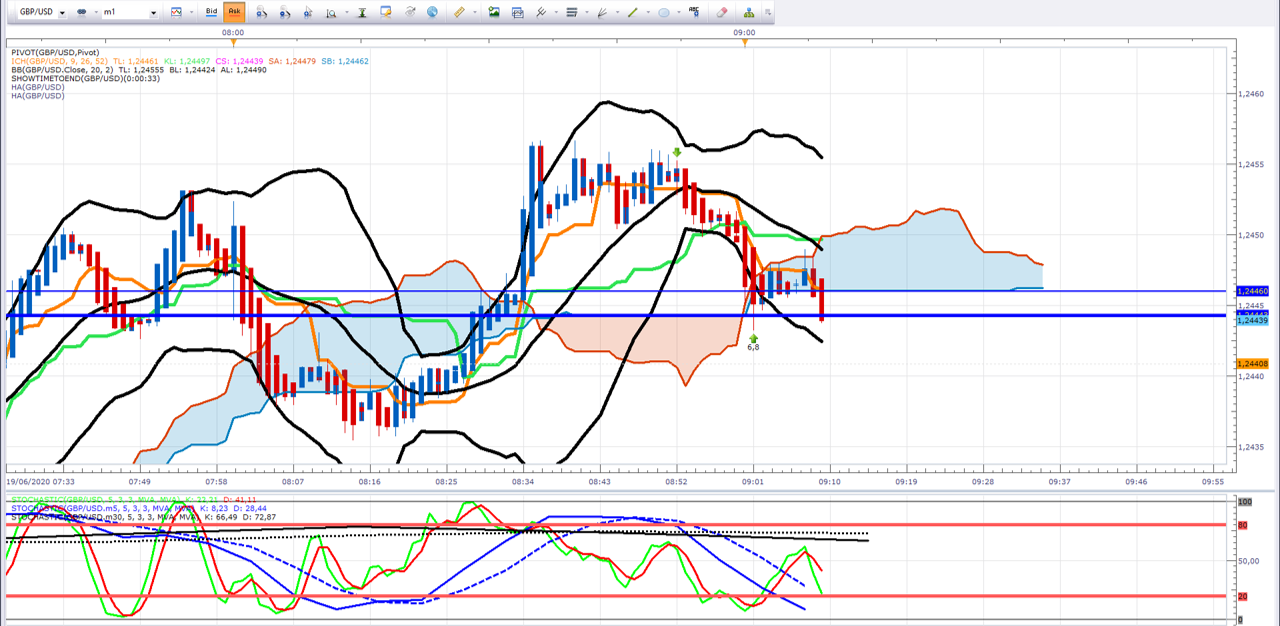Viewport: 1280px width, 626px height.
Task: Click the 50,00 stochastic scale label
Action: (x=1249, y=561)
